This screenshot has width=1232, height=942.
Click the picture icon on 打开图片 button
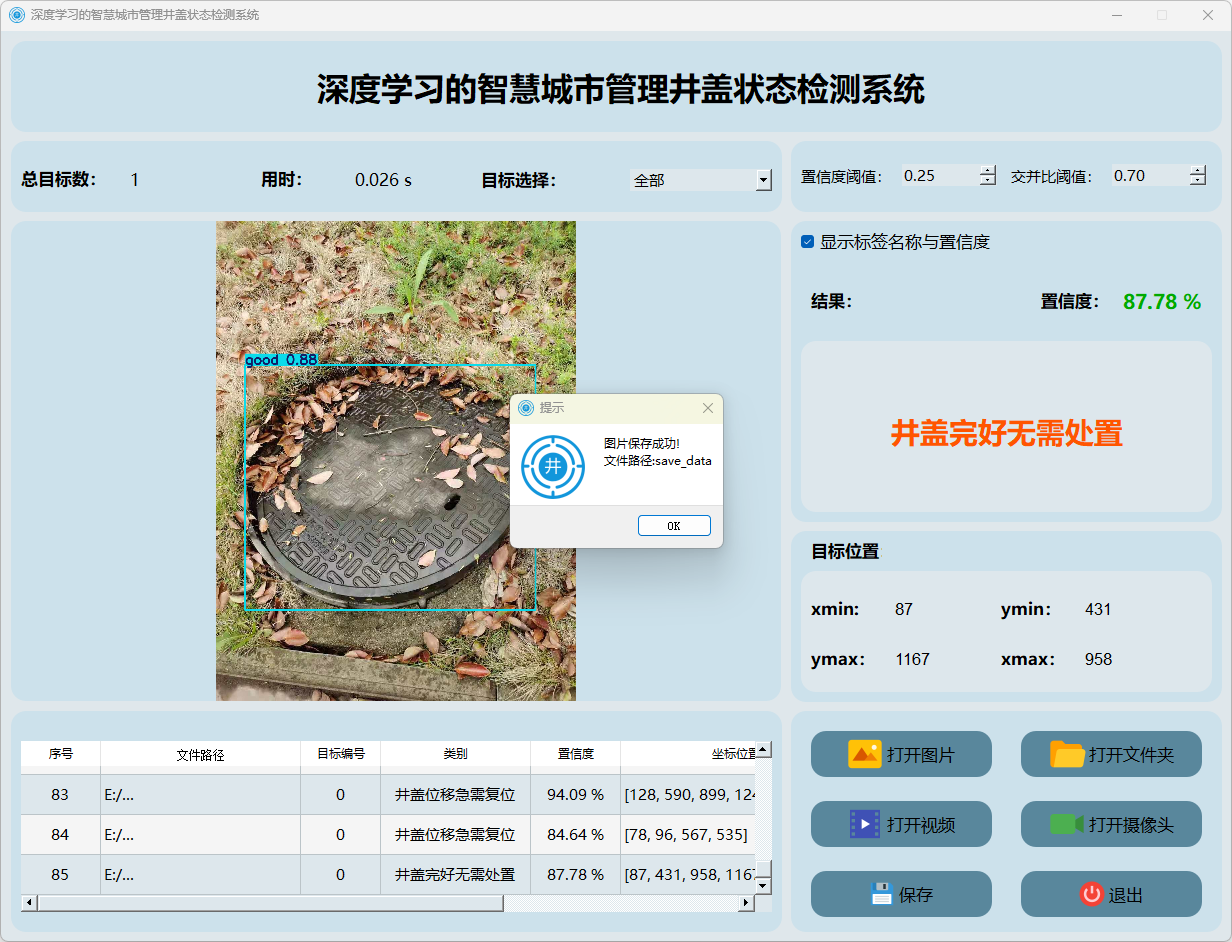(864, 754)
